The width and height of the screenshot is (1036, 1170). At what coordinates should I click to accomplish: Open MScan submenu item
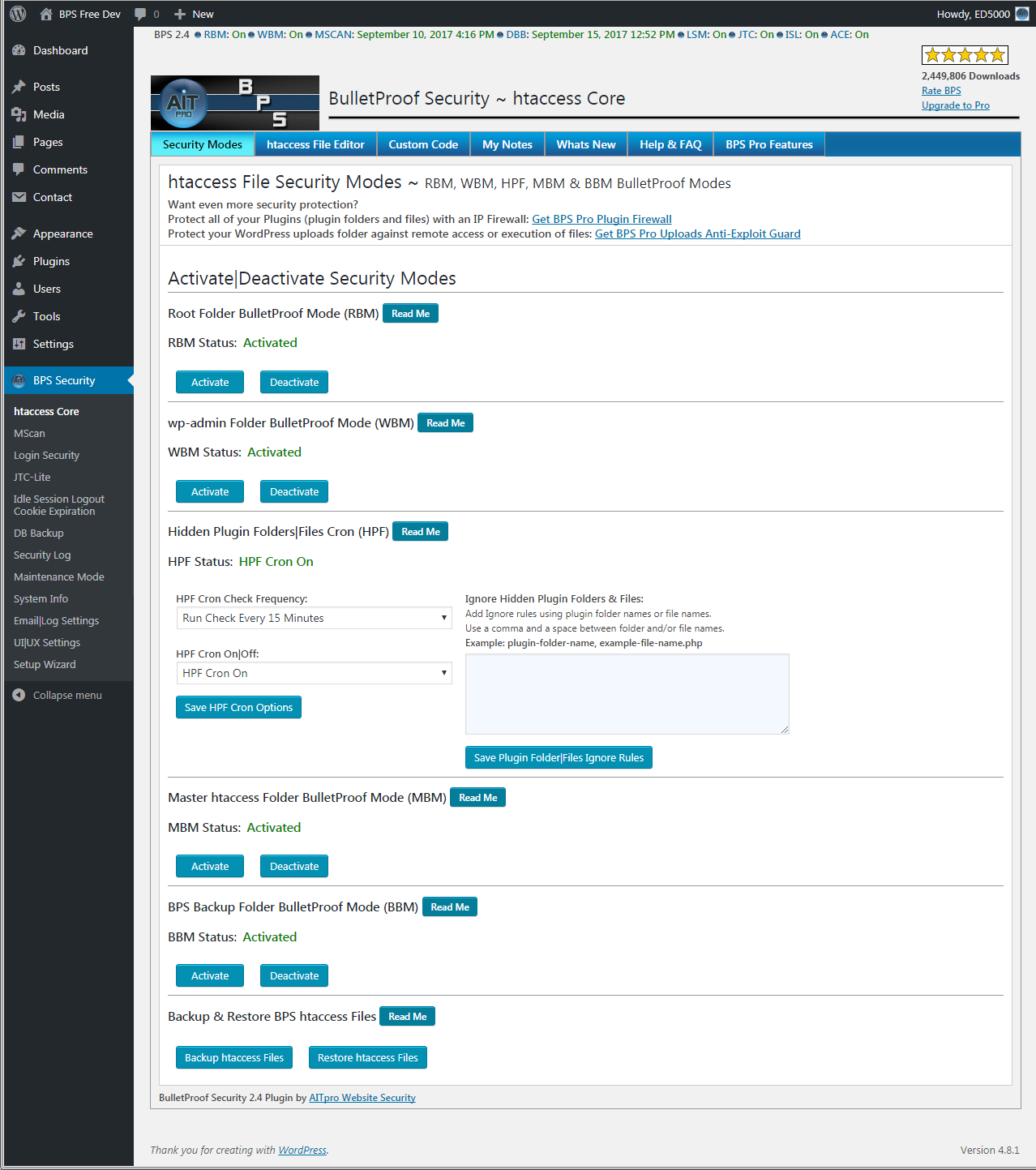coord(29,434)
